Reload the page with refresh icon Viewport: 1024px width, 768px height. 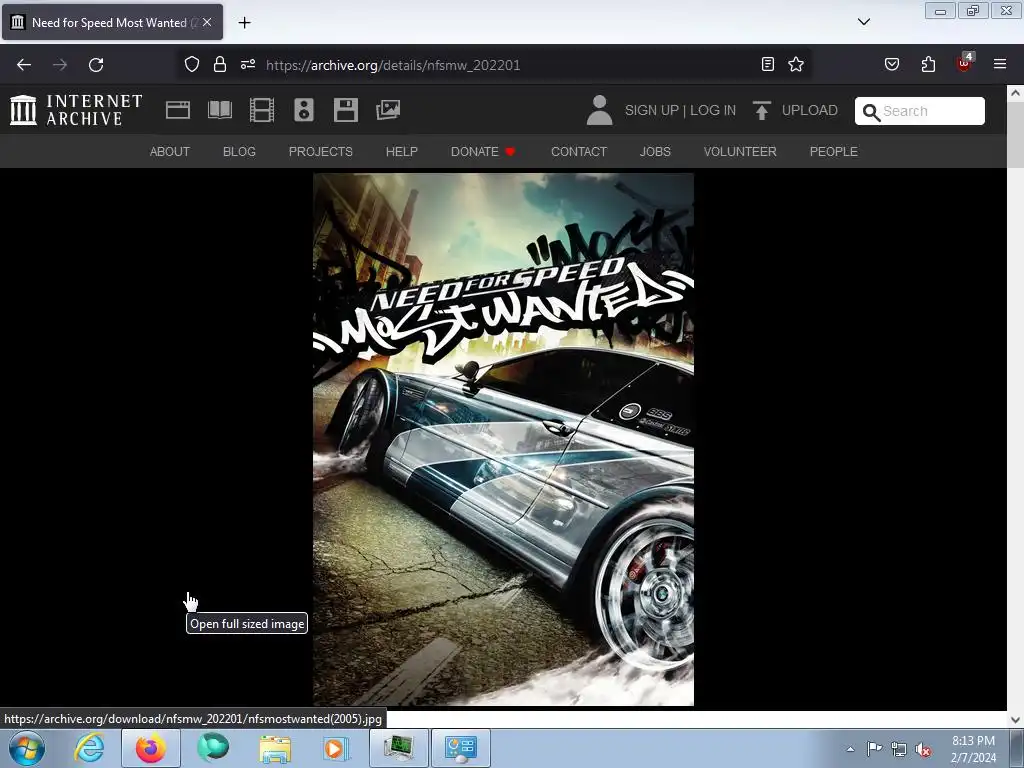pos(96,65)
